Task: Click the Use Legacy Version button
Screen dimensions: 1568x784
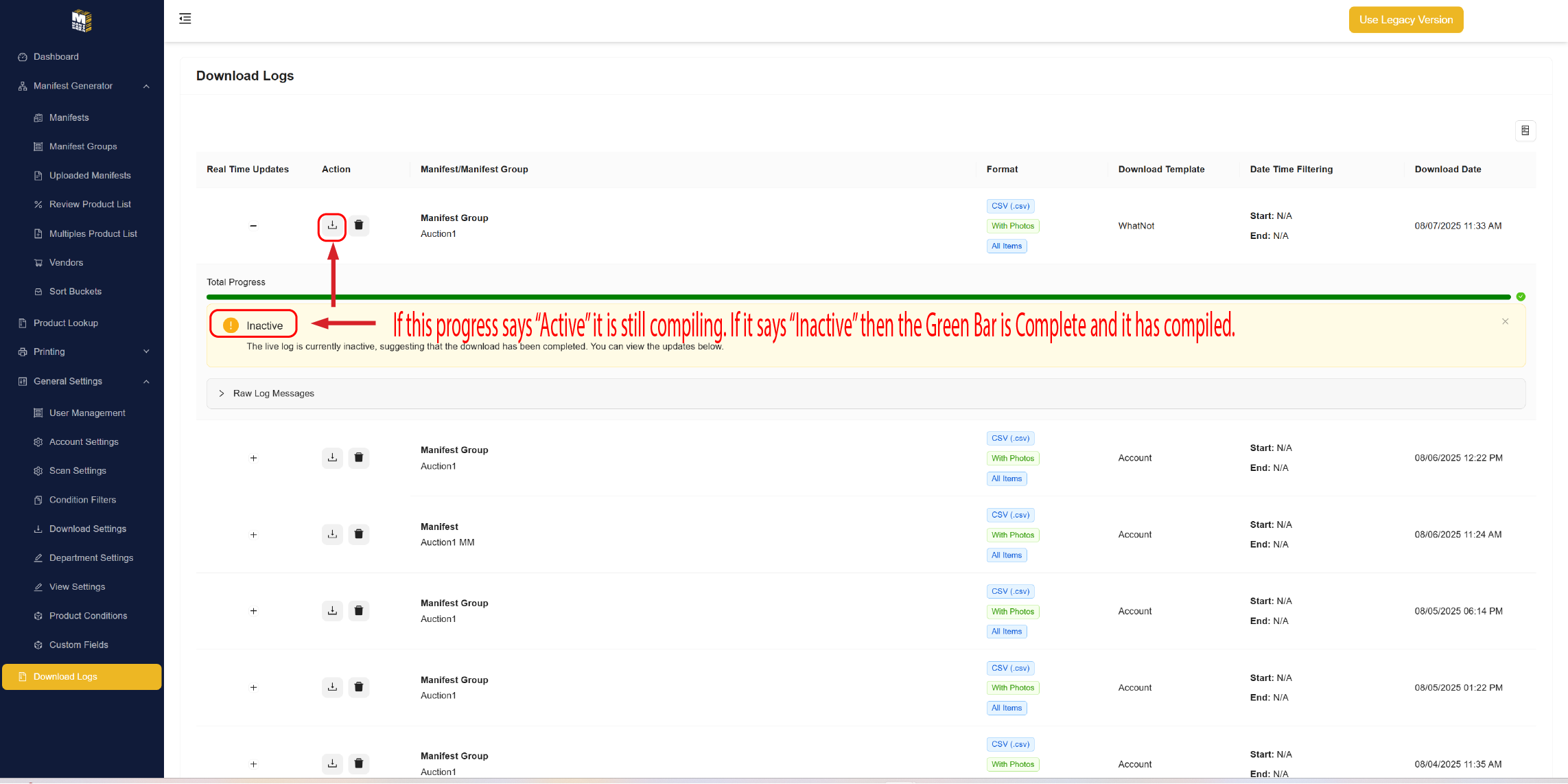Action: point(1405,20)
